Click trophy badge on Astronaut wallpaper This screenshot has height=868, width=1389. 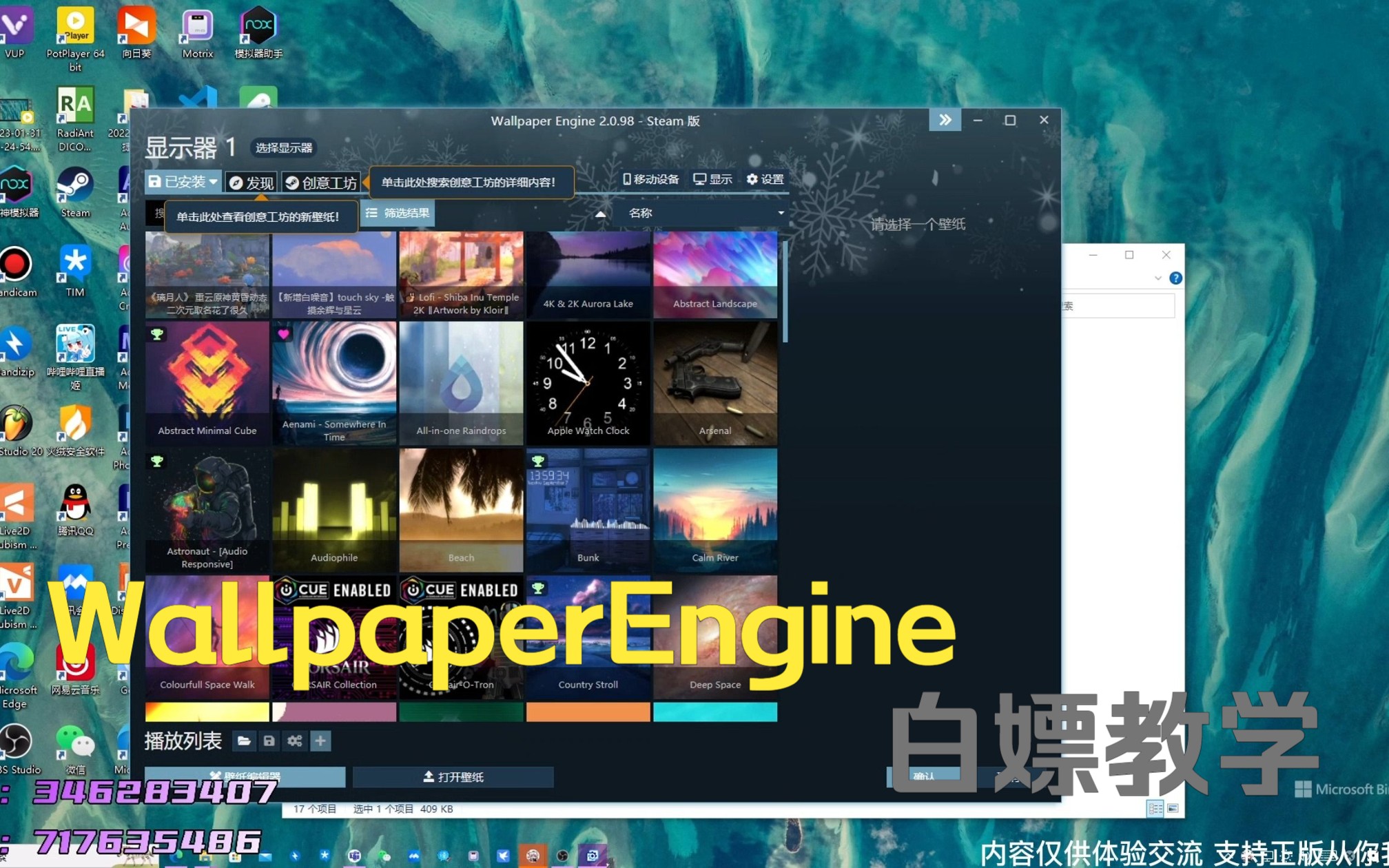[157, 461]
